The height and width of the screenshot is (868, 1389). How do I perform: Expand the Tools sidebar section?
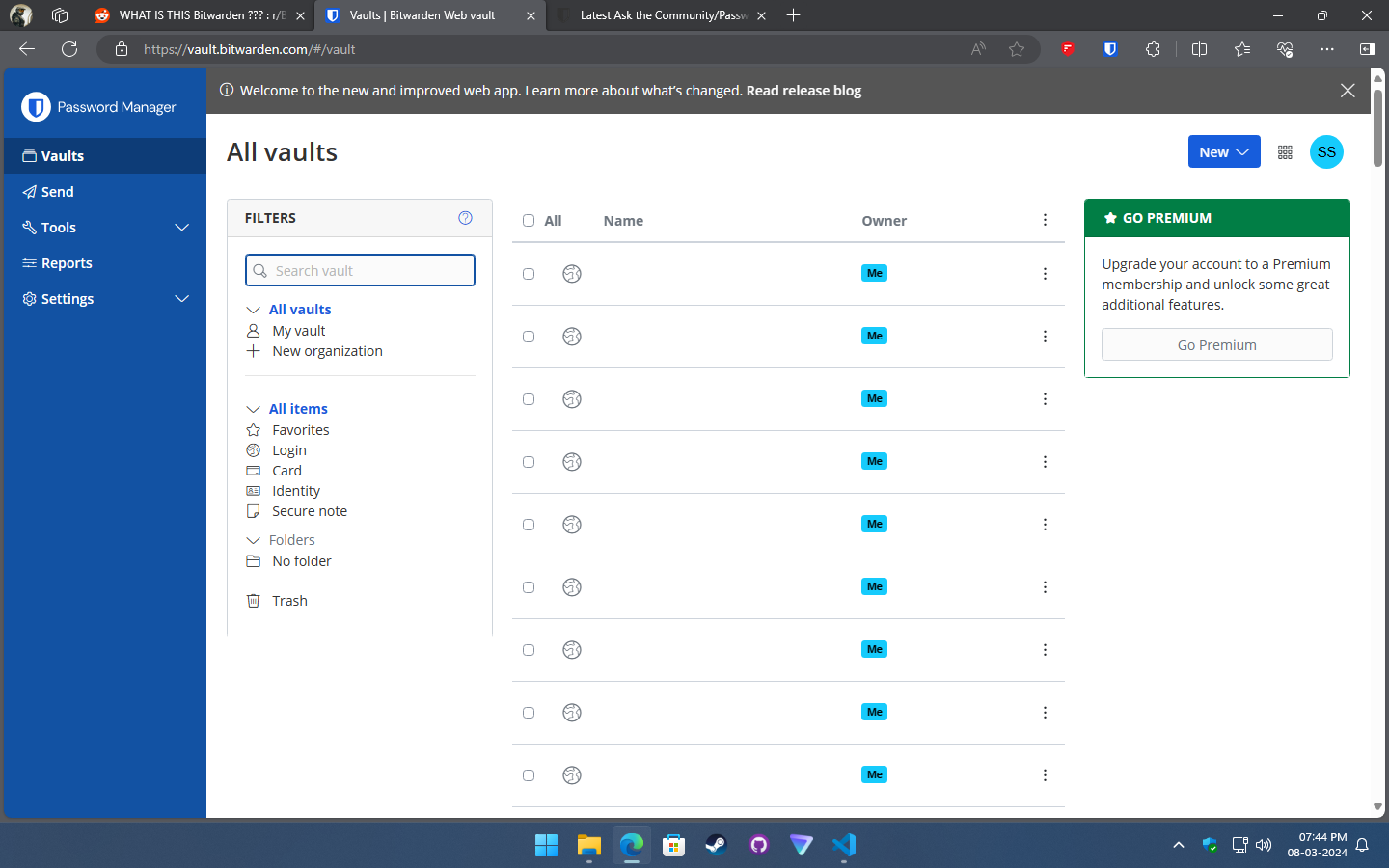(105, 228)
